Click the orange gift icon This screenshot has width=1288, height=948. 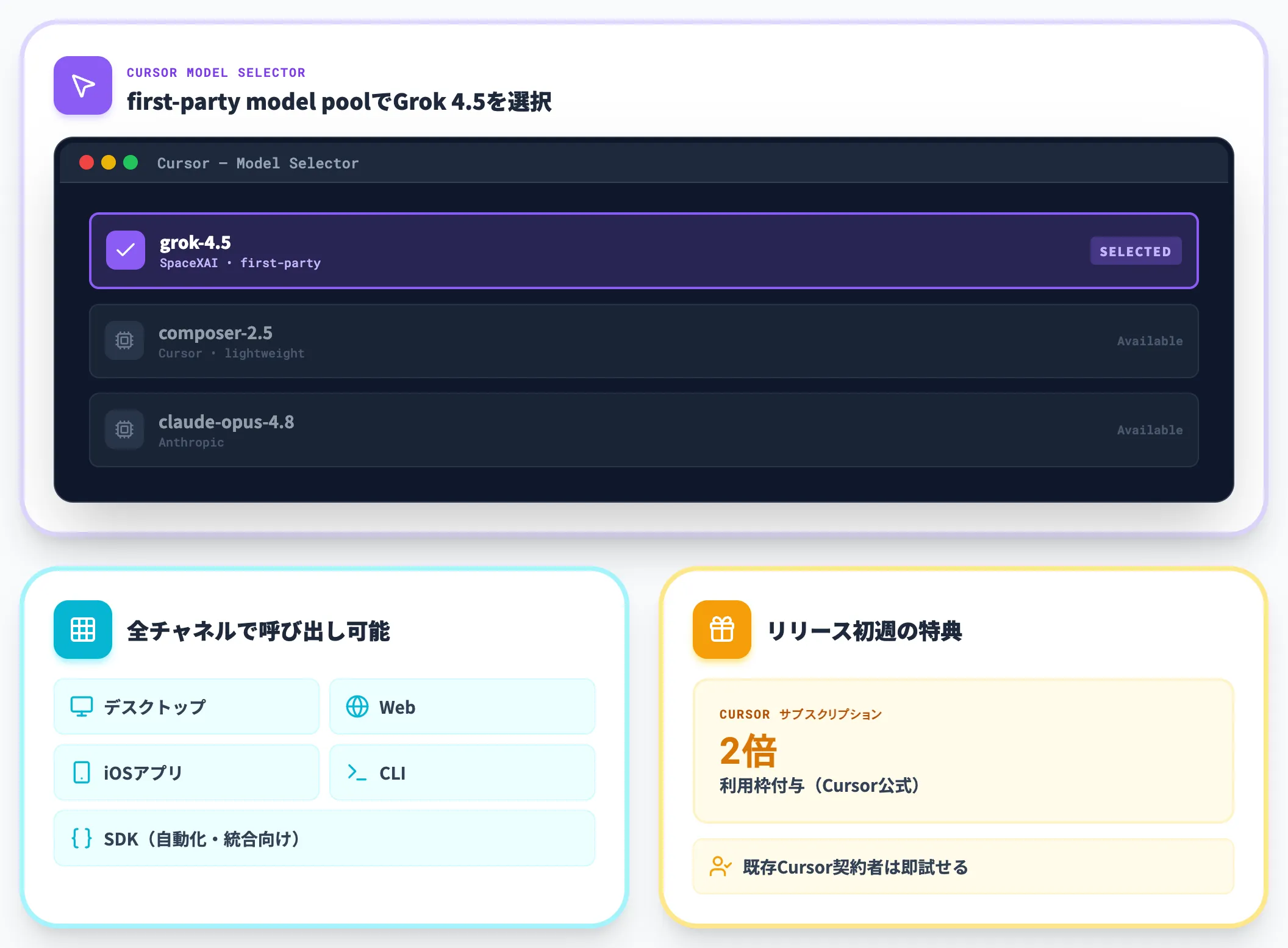(722, 630)
